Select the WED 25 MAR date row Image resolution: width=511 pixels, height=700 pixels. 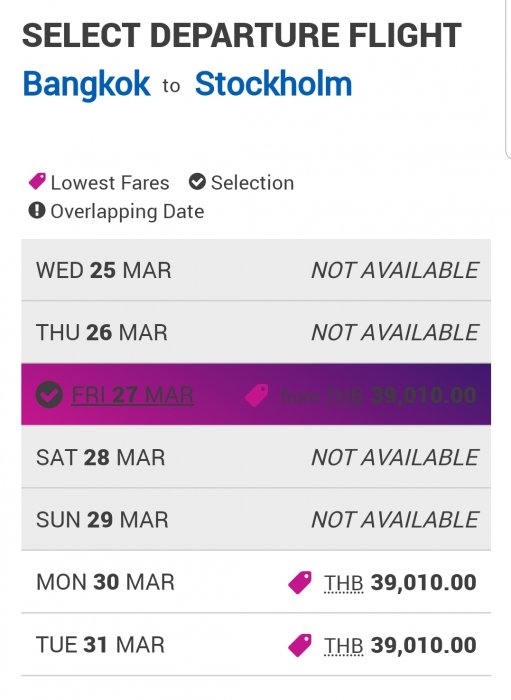click(x=256, y=270)
